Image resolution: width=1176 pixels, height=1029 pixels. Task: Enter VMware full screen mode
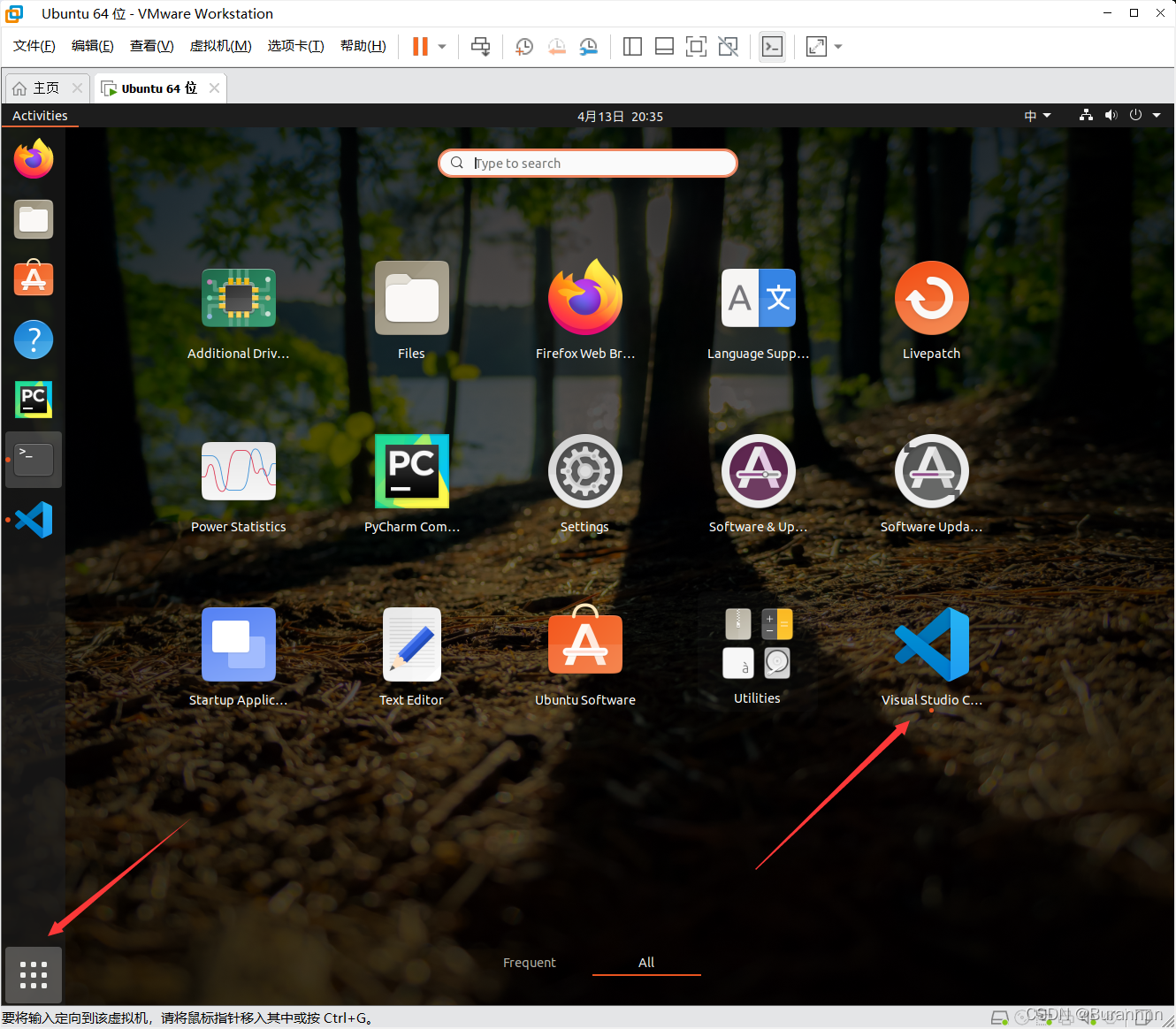point(697,46)
